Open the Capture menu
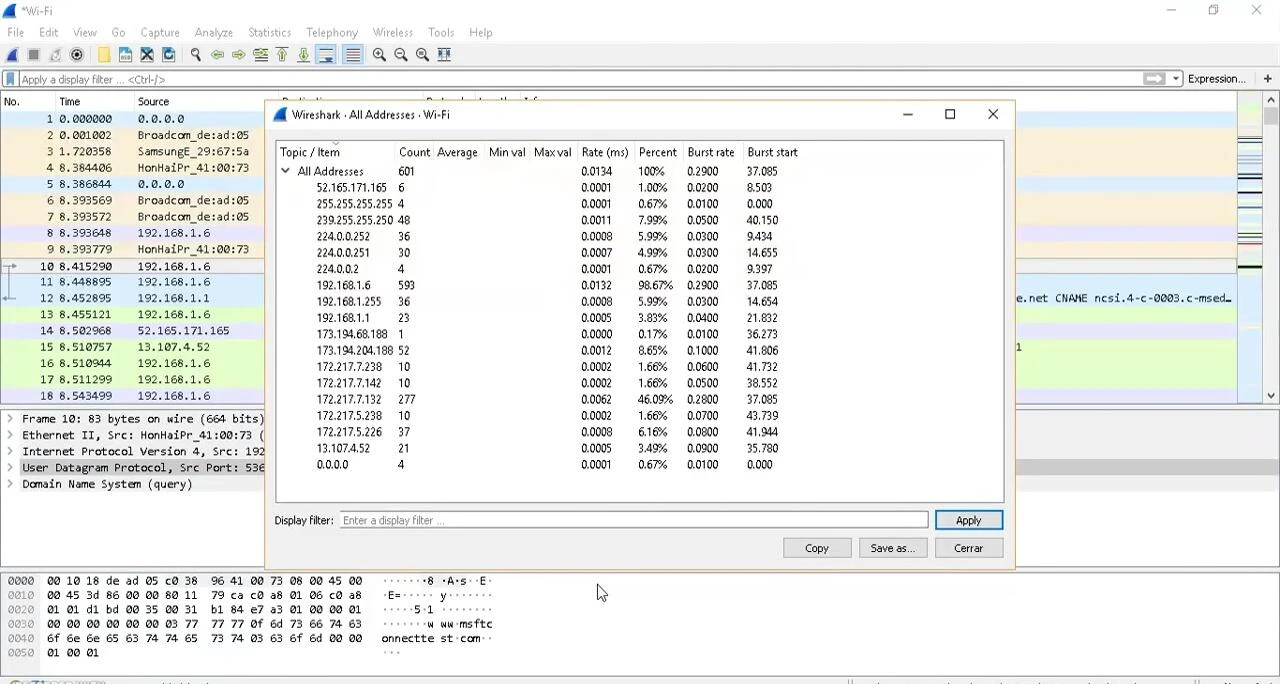1280x684 pixels. pos(160,32)
